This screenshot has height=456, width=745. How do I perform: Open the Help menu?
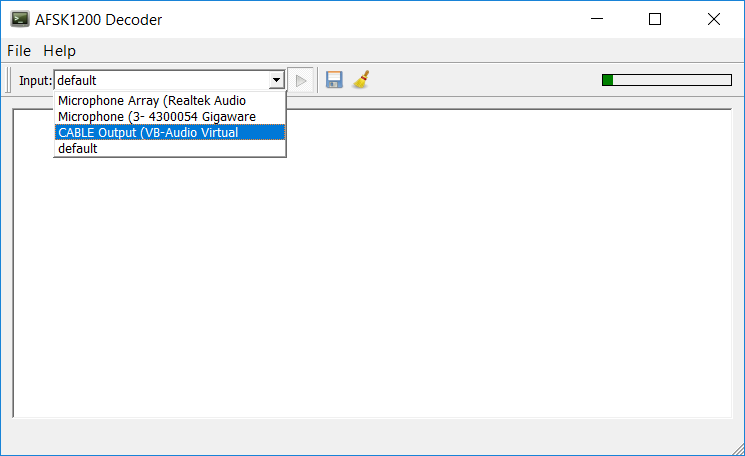[59, 50]
